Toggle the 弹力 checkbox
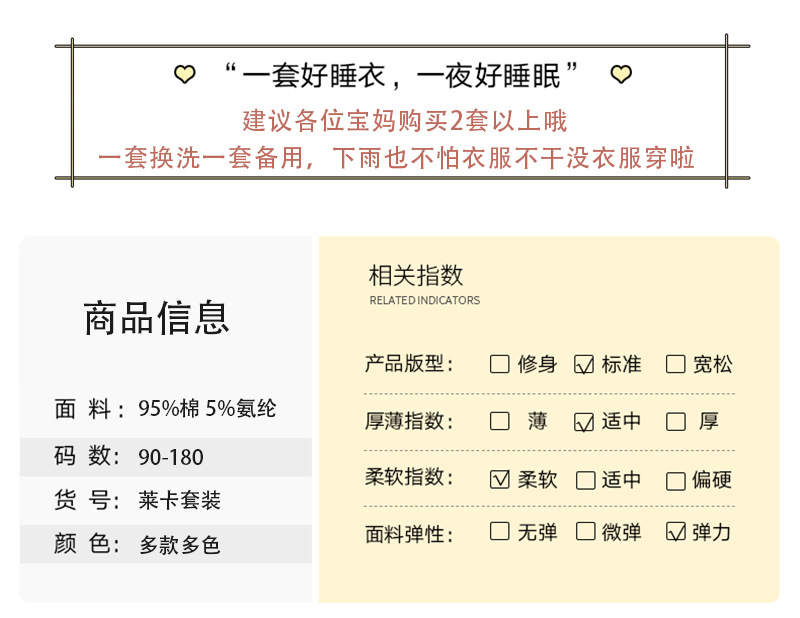This screenshot has width=800, height=618. coord(675,532)
